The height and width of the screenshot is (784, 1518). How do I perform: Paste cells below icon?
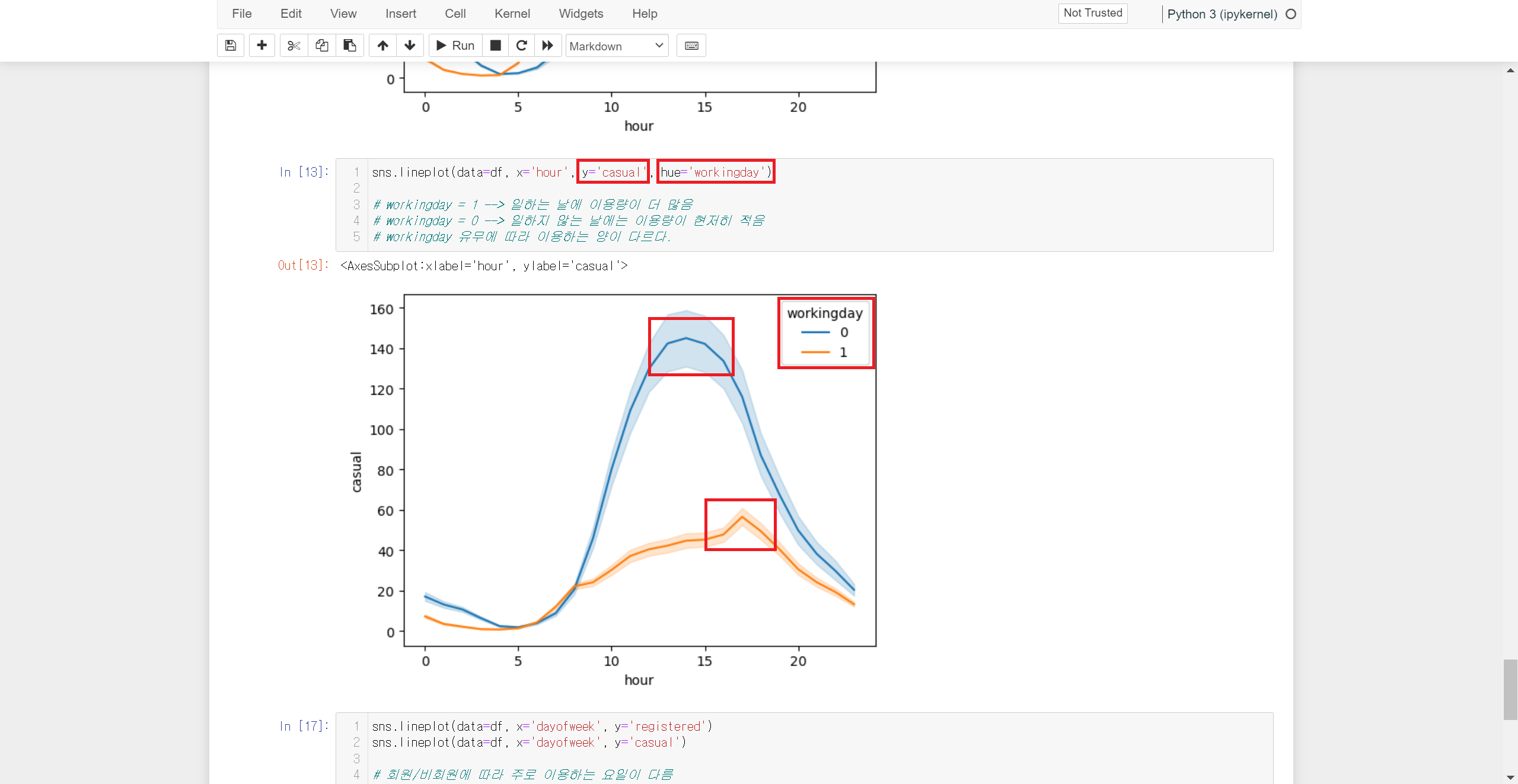point(350,46)
